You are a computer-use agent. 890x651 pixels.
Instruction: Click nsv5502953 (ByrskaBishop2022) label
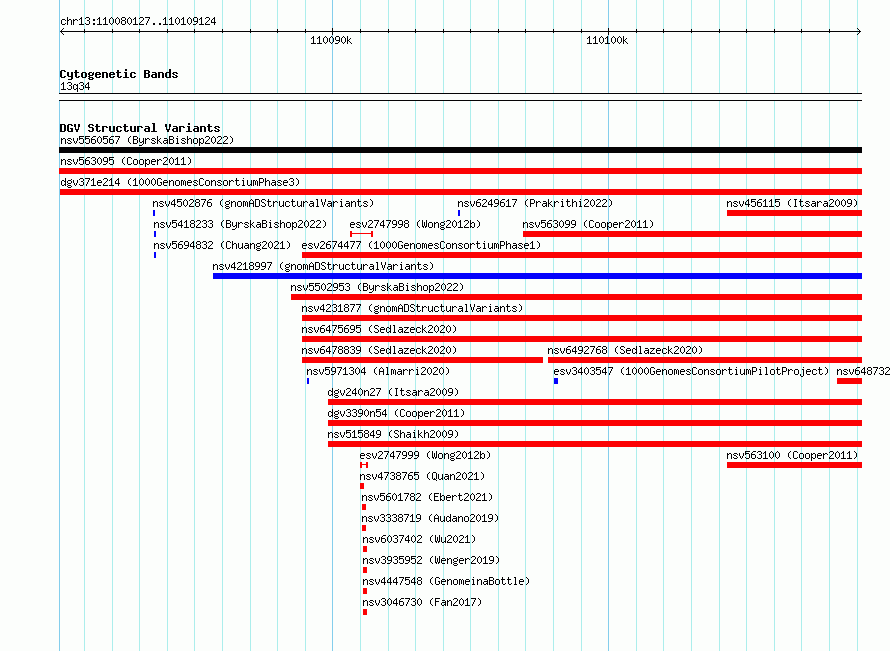377,287
